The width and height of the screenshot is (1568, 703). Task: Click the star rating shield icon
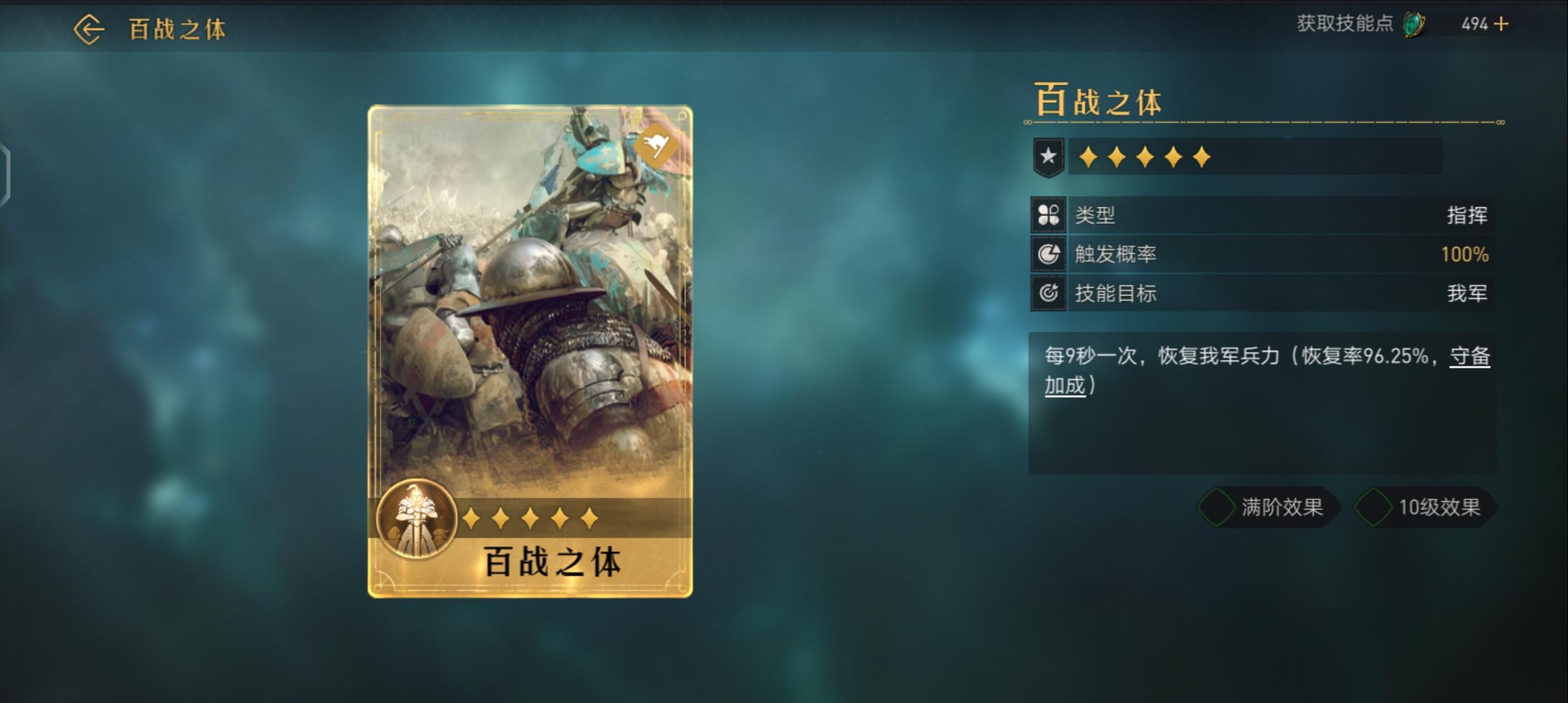click(x=1048, y=157)
